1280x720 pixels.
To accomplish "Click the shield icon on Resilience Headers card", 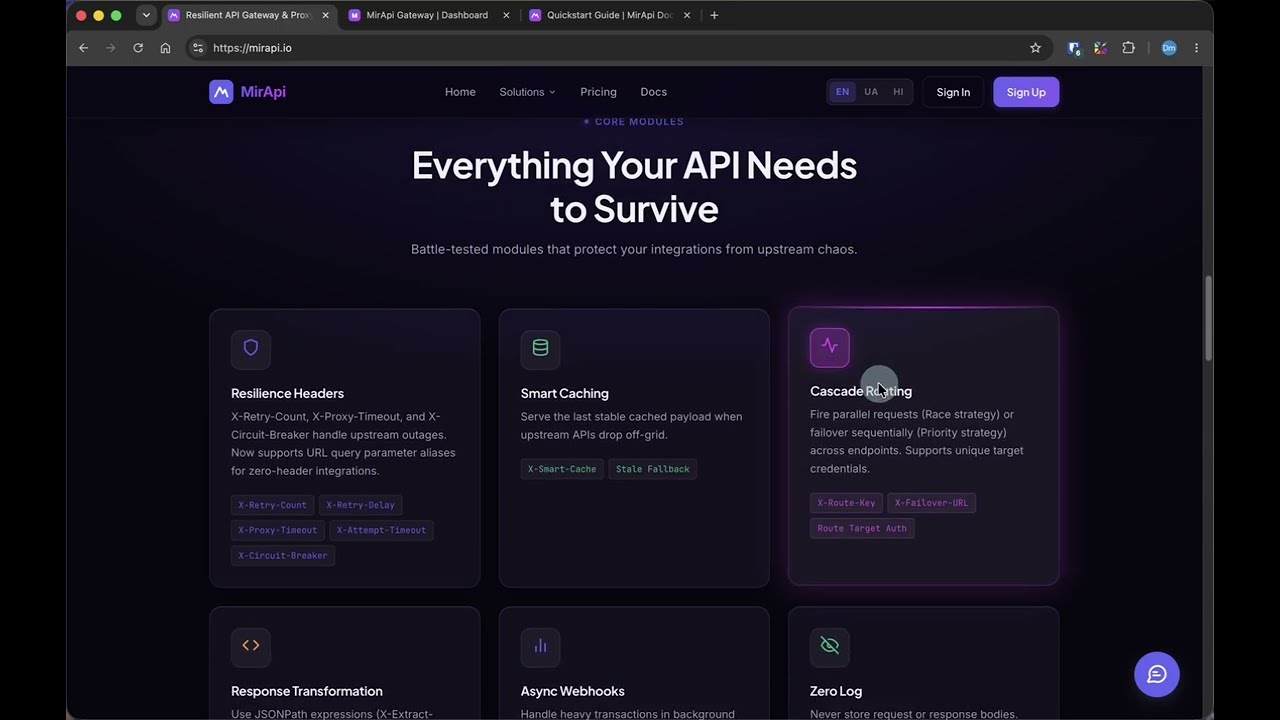I will 251,348.
